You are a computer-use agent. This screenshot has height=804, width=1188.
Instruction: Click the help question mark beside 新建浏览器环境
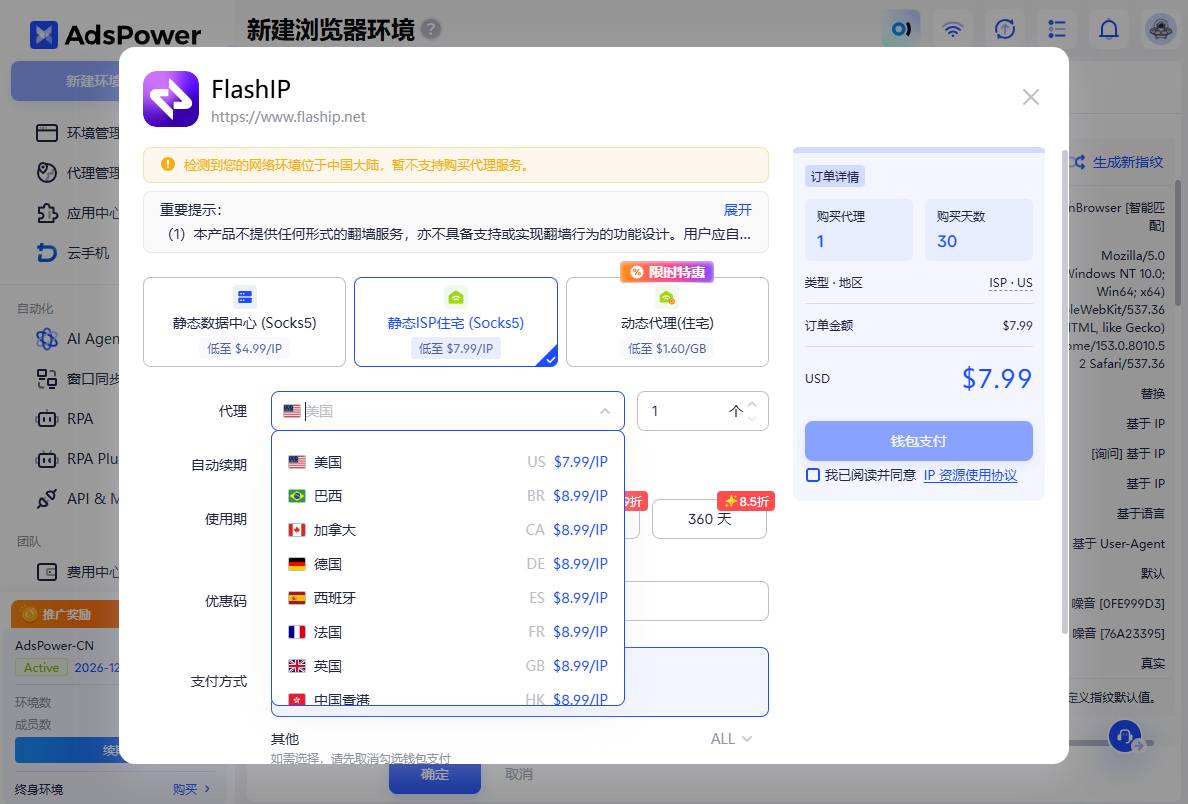point(431,30)
